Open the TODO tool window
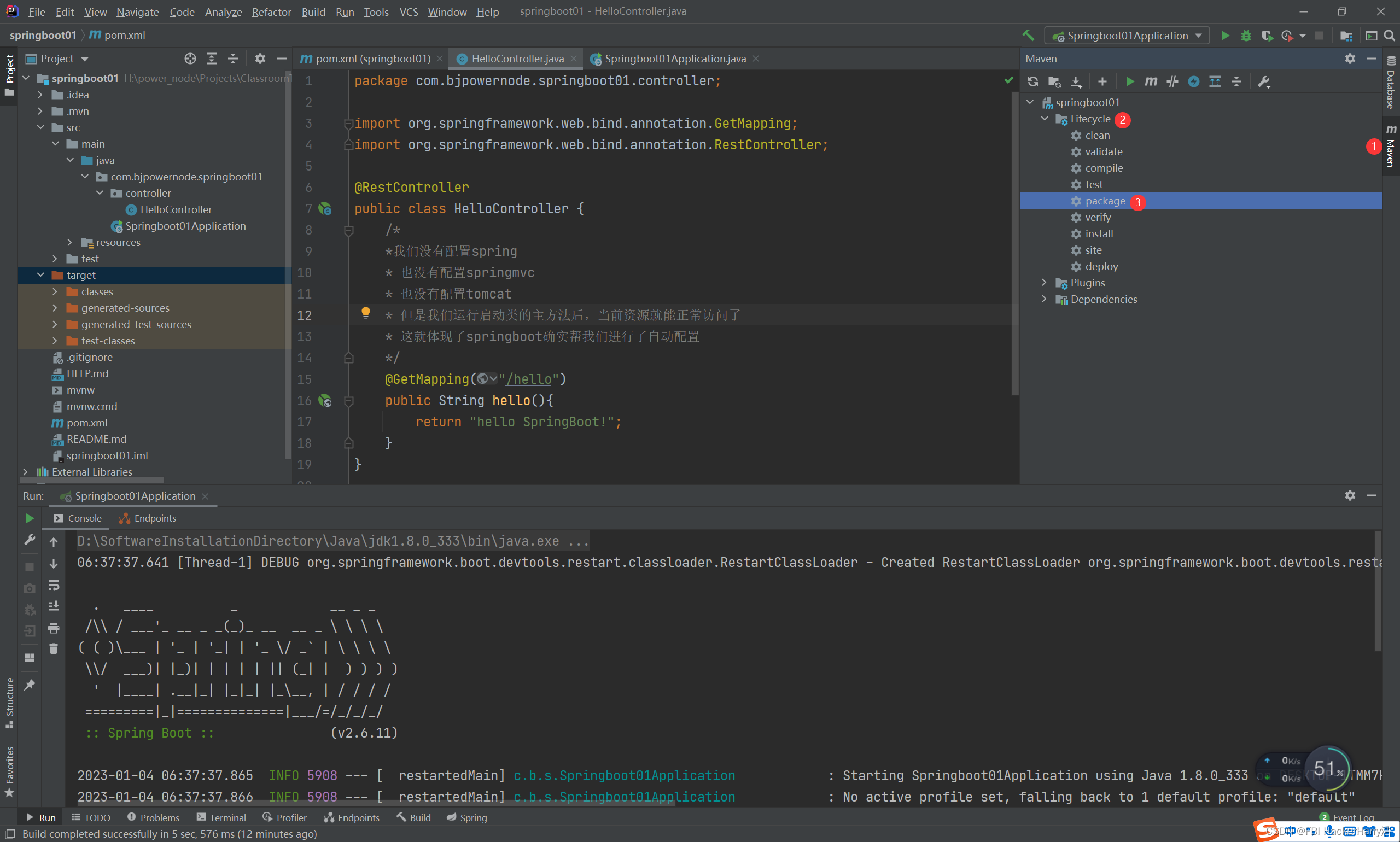 point(91,817)
